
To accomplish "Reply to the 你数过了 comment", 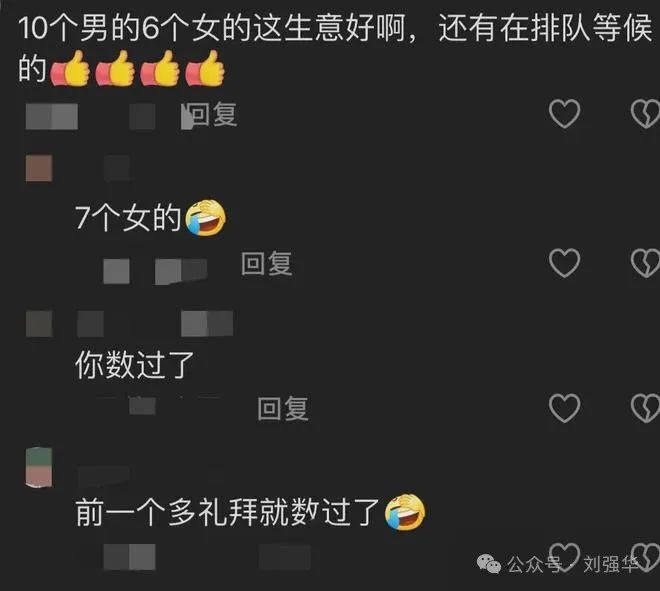I will coord(283,408).
